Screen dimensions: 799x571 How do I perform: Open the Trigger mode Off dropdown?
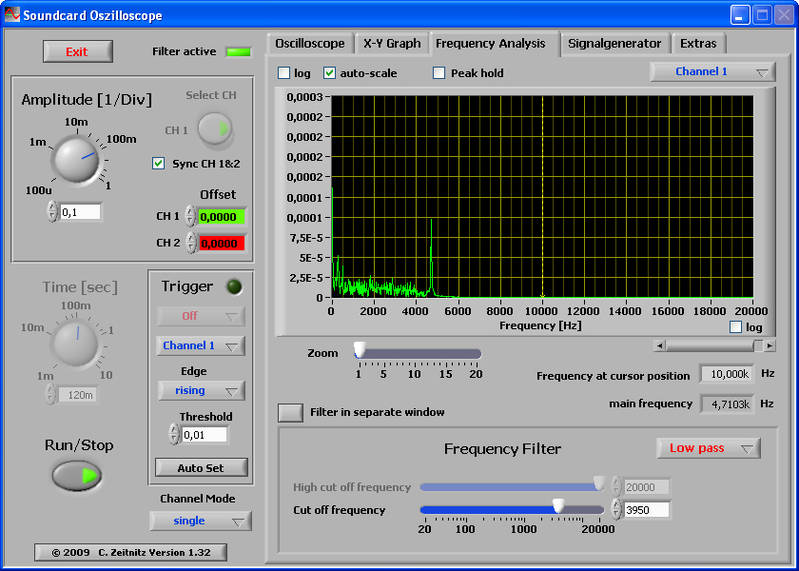click(x=201, y=316)
